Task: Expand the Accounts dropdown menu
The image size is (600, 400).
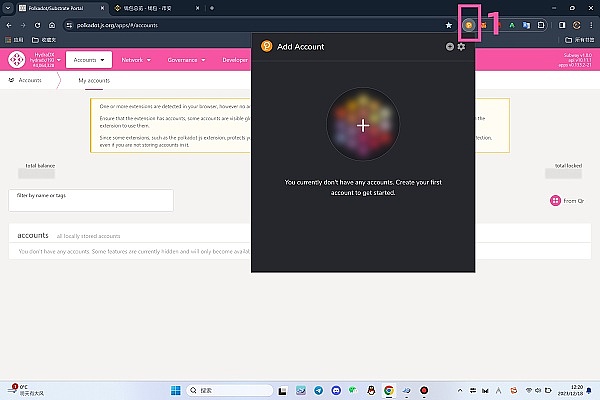Action: (89, 60)
